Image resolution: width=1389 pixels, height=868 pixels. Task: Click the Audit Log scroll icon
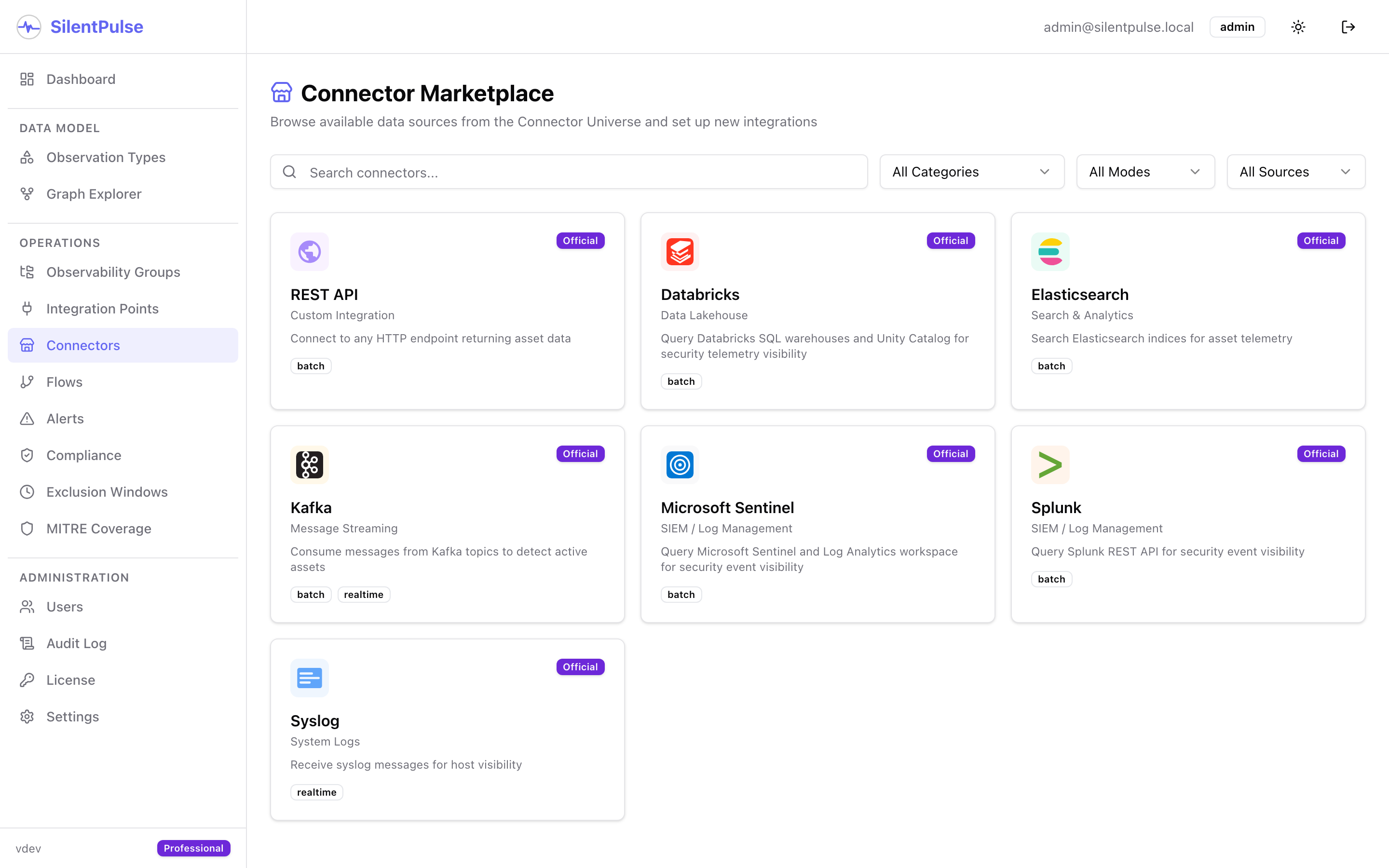click(x=27, y=644)
